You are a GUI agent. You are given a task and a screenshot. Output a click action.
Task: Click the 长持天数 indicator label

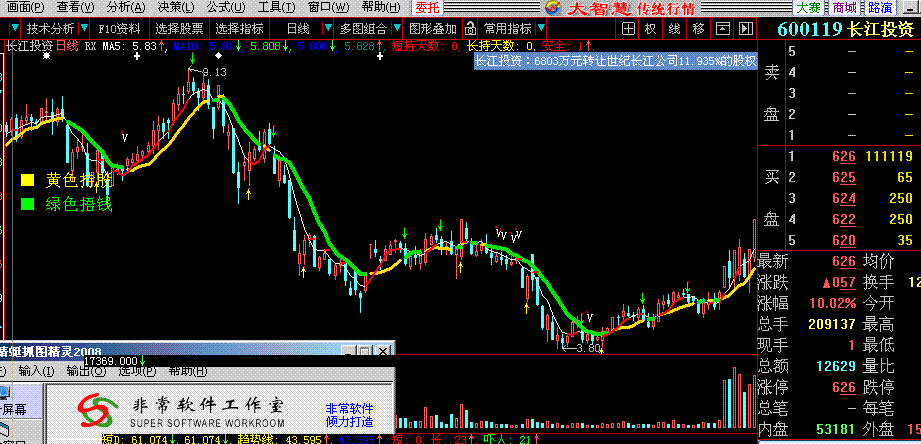tap(500, 46)
